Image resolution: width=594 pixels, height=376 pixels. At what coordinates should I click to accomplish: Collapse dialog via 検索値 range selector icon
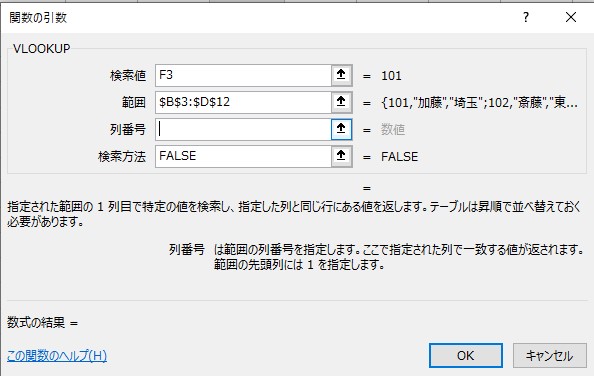point(341,75)
